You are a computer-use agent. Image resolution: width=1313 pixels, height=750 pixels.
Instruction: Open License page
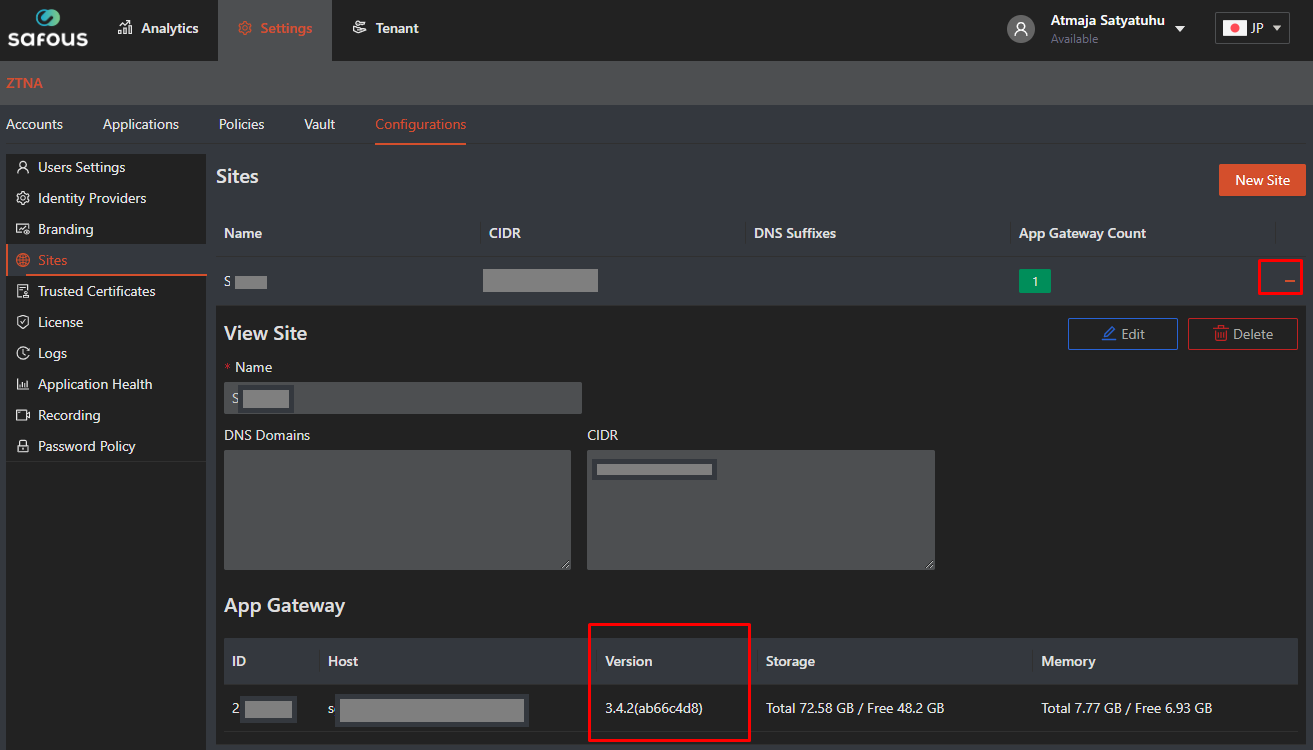pyautogui.click(x=60, y=322)
